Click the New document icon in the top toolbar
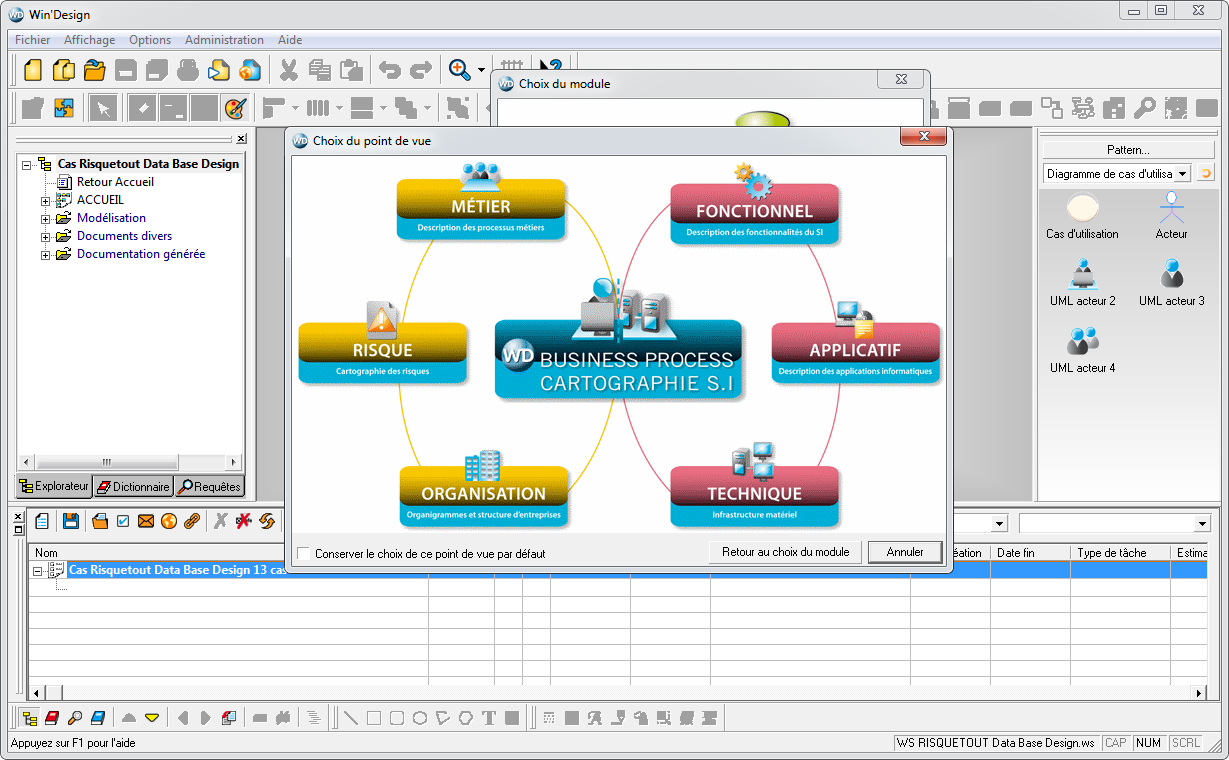 pos(33,70)
